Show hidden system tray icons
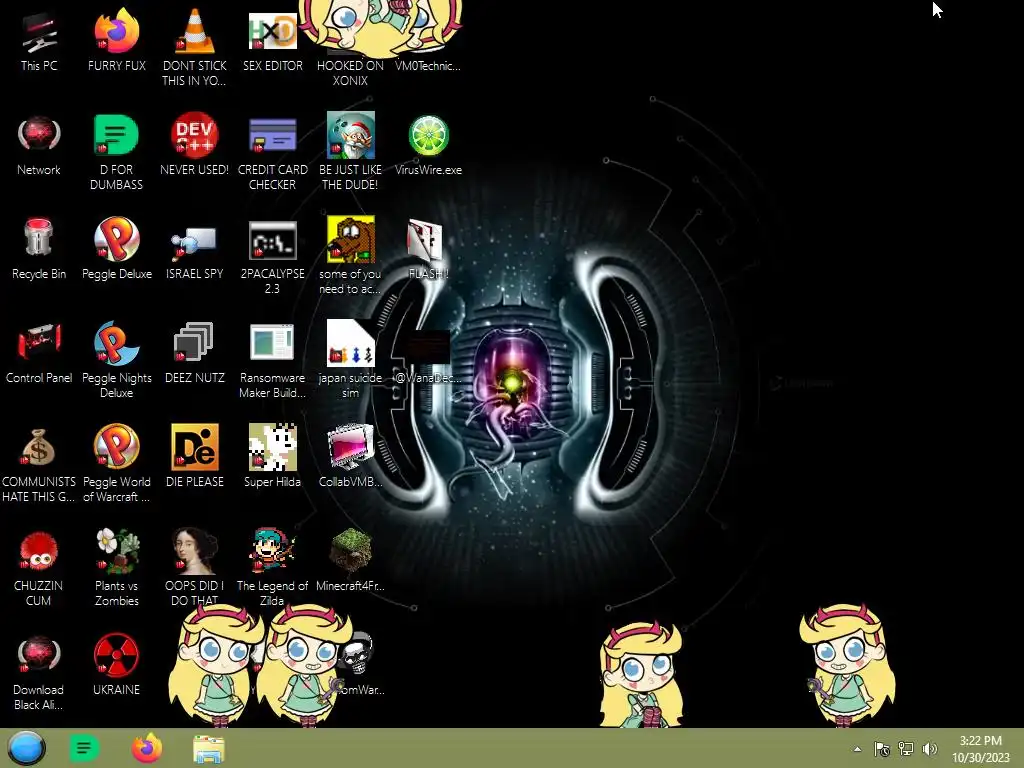The height and width of the screenshot is (768, 1024). click(x=857, y=749)
